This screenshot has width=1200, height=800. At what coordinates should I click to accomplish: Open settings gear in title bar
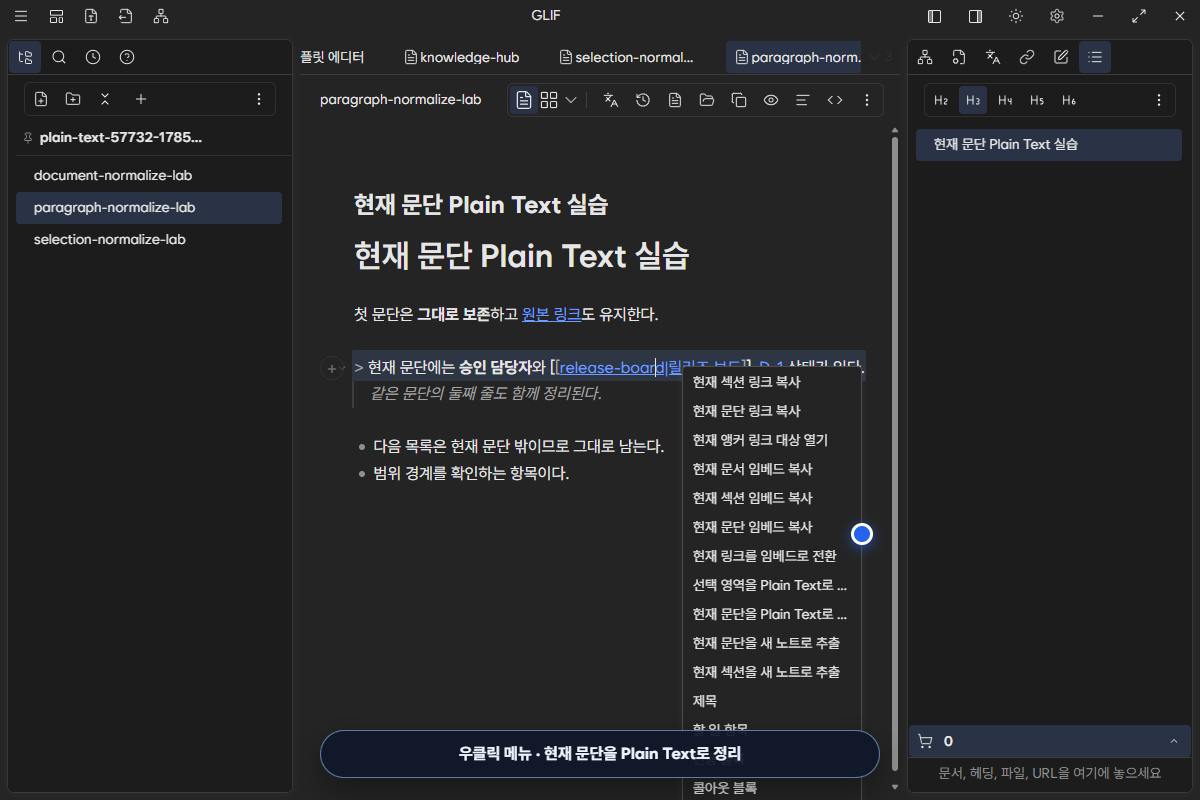(x=1057, y=16)
